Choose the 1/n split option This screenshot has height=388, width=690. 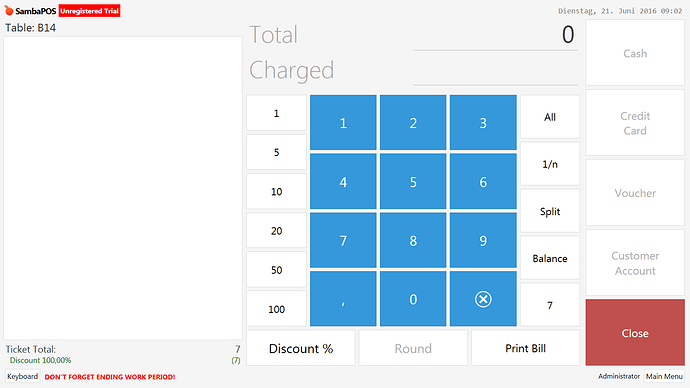(550, 164)
